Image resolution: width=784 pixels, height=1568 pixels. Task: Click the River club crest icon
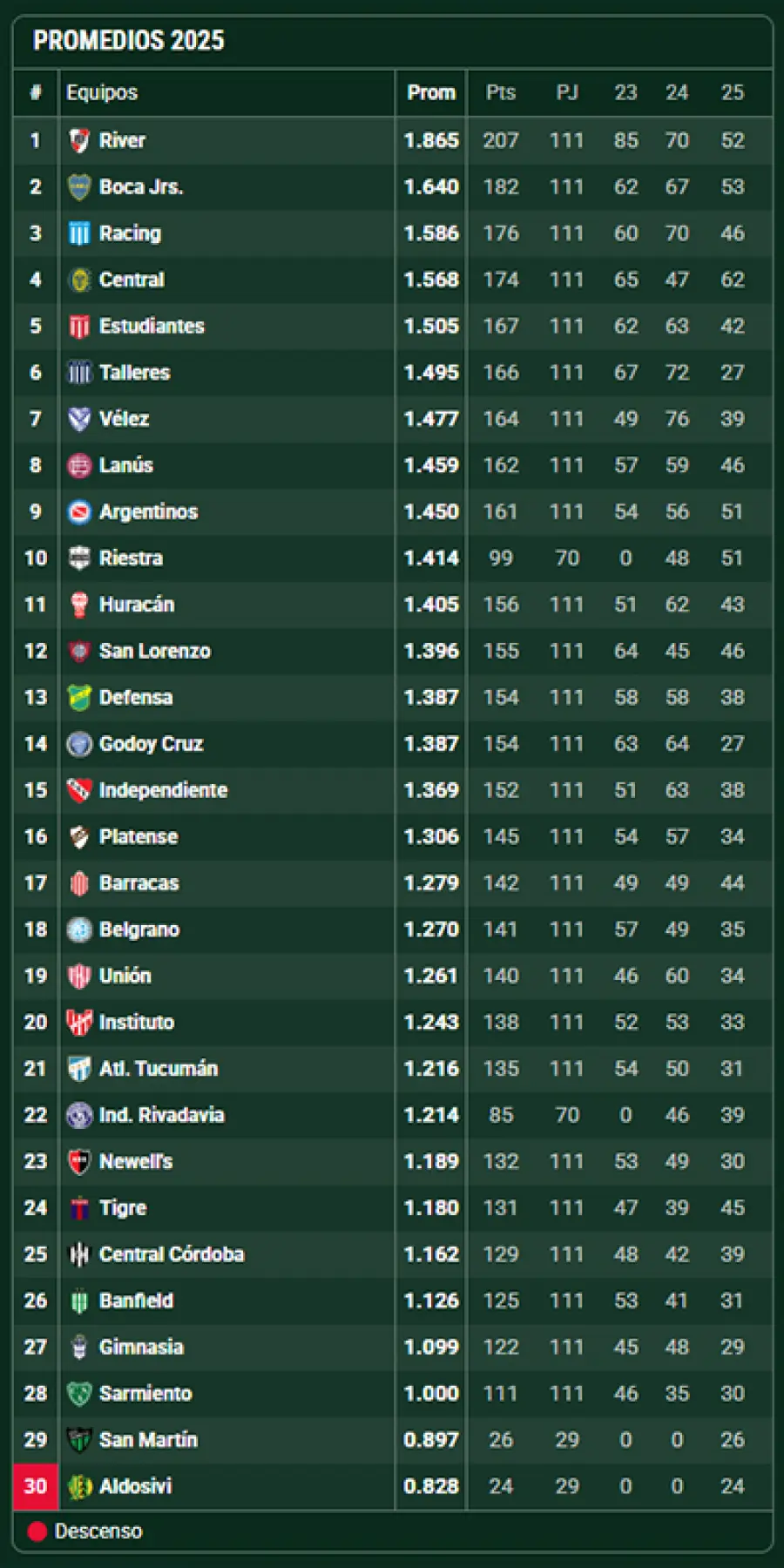[79, 140]
